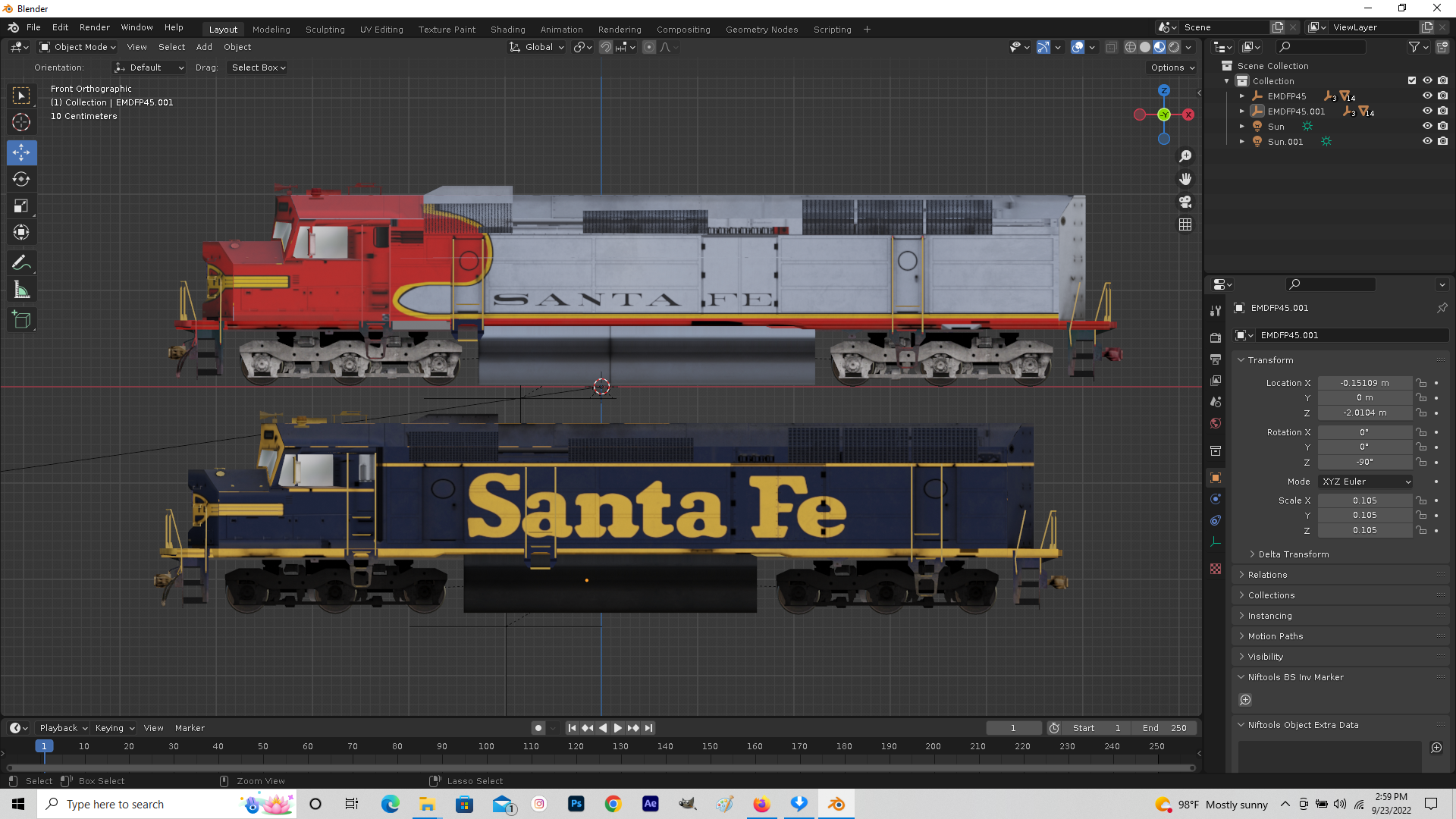The height and width of the screenshot is (819, 1456).
Task: Select the Measure tool
Action: (21, 290)
